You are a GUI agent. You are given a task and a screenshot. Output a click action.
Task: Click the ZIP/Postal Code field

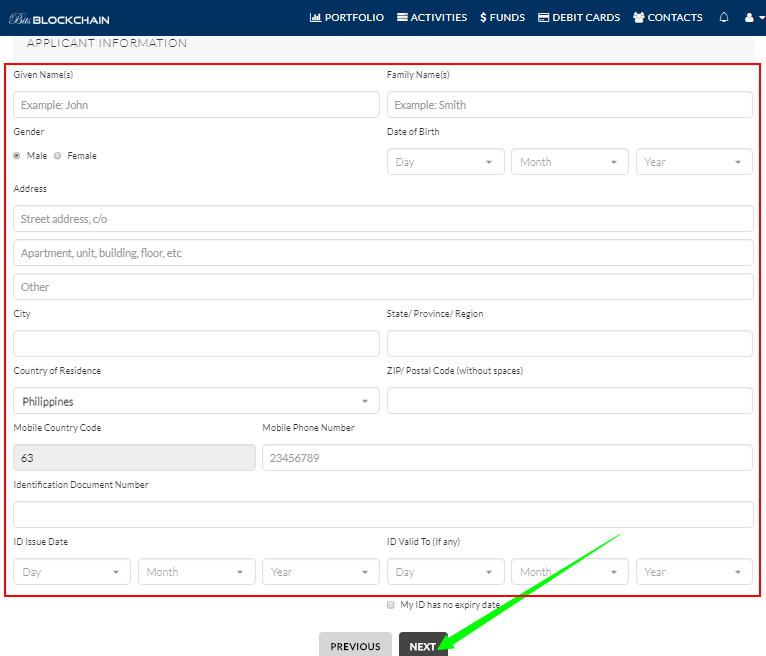click(570, 401)
